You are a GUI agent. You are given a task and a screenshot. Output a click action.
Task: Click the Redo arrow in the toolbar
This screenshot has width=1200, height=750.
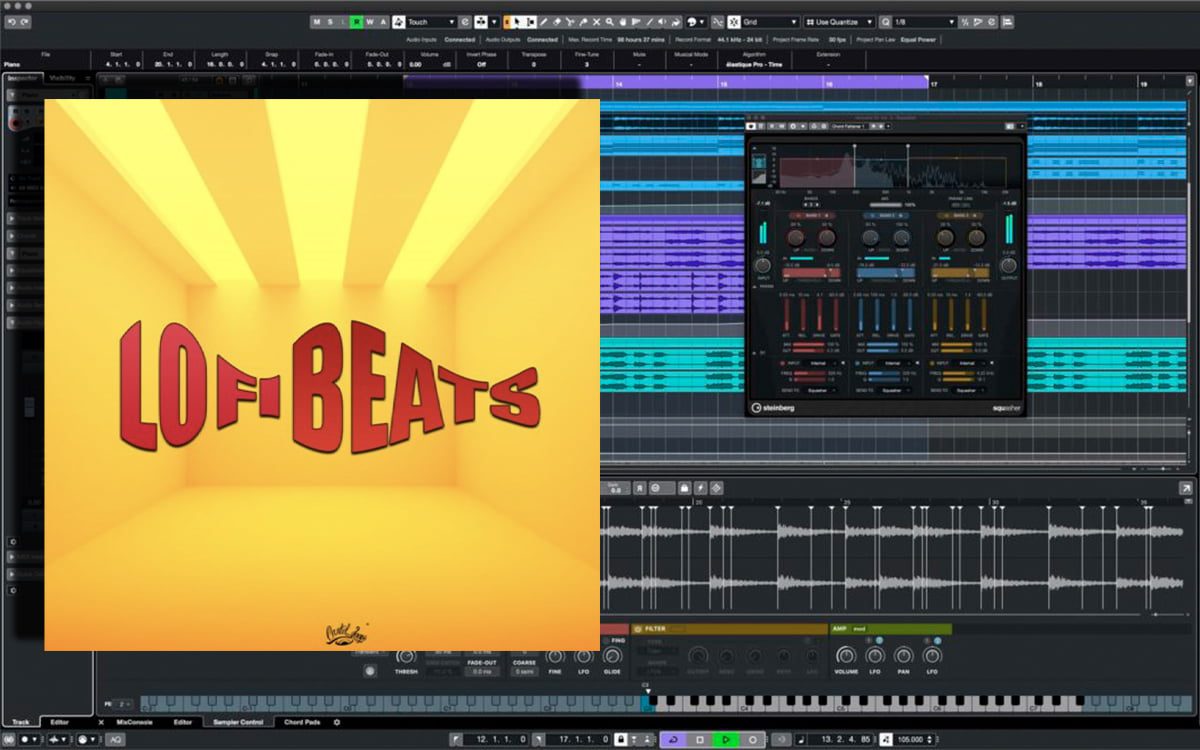(25, 22)
